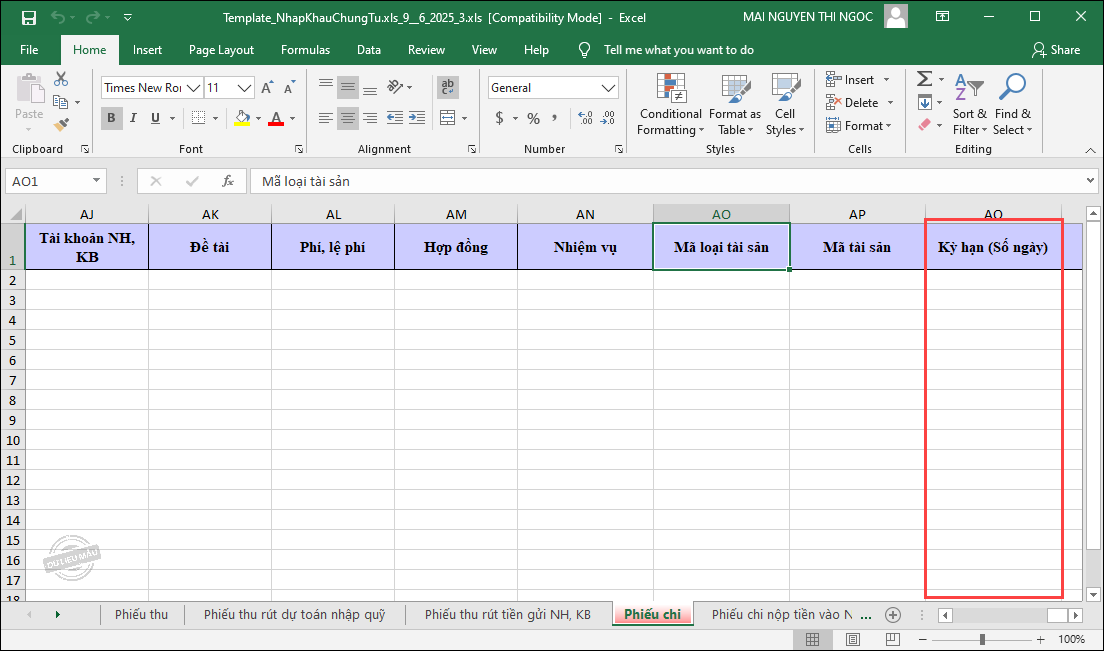Open the Phiếu thu sheet tab
Screen dimensions: 1104x651
pyautogui.click(x=142, y=614)
